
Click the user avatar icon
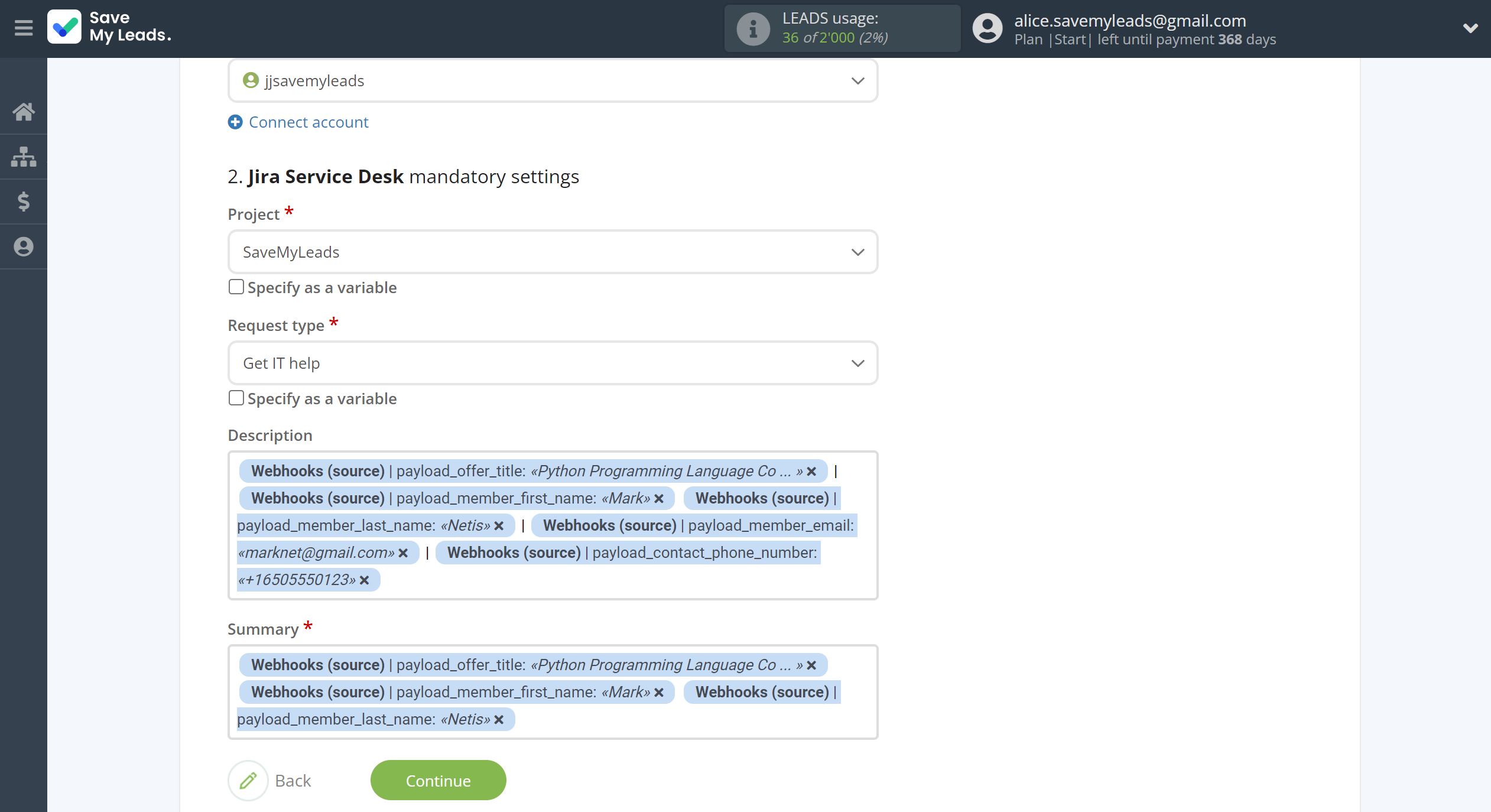pos(987,28)
